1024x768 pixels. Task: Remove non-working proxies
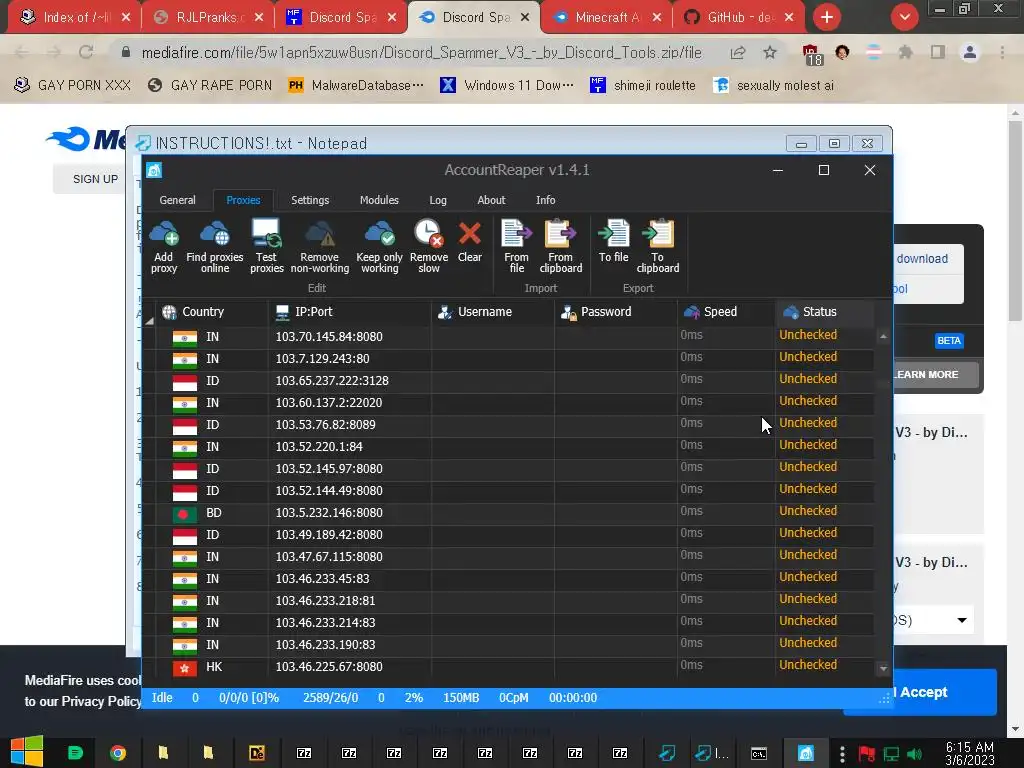[x=319, y=246]
